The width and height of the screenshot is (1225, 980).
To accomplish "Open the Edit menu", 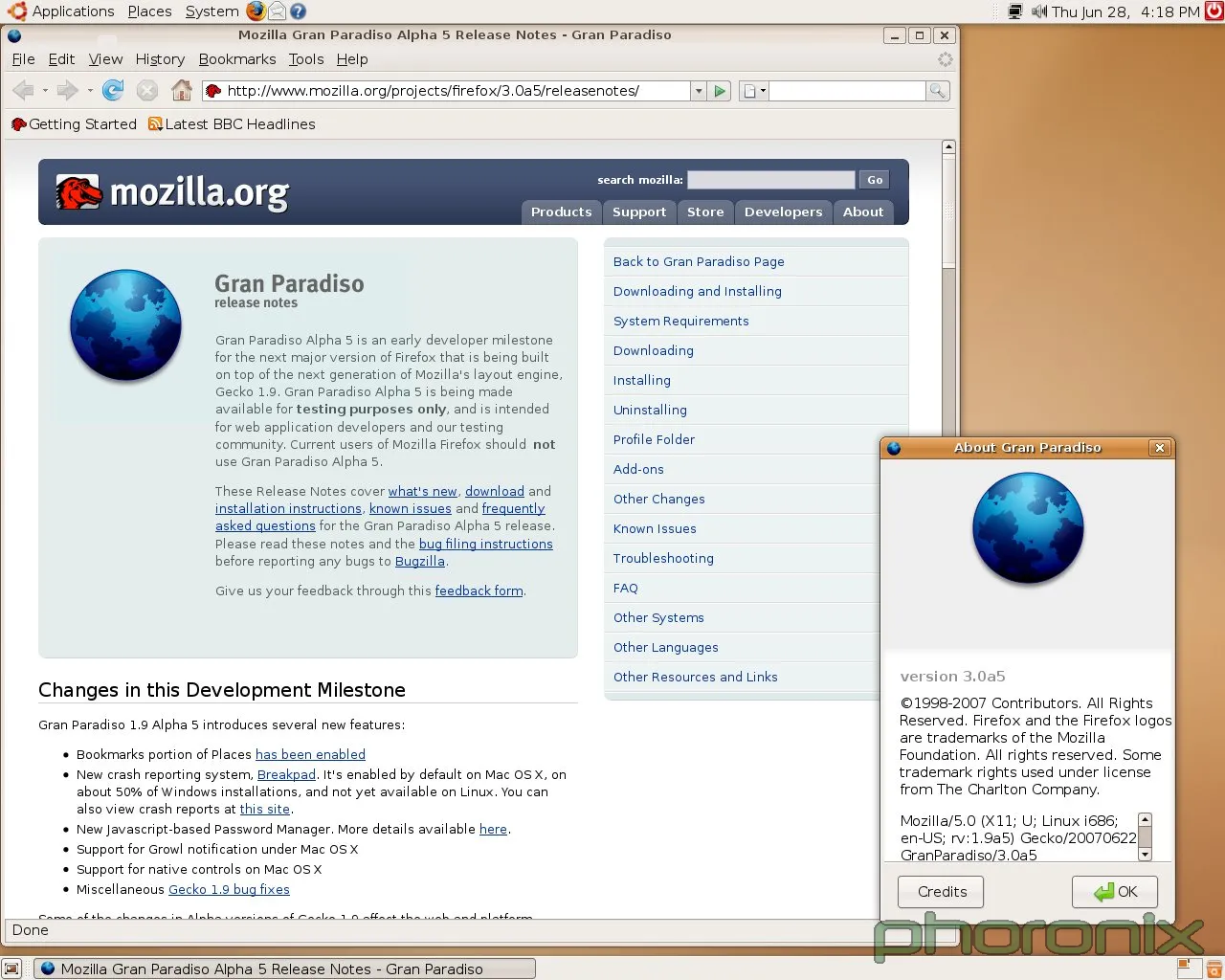I will click(x=61, y=59).
